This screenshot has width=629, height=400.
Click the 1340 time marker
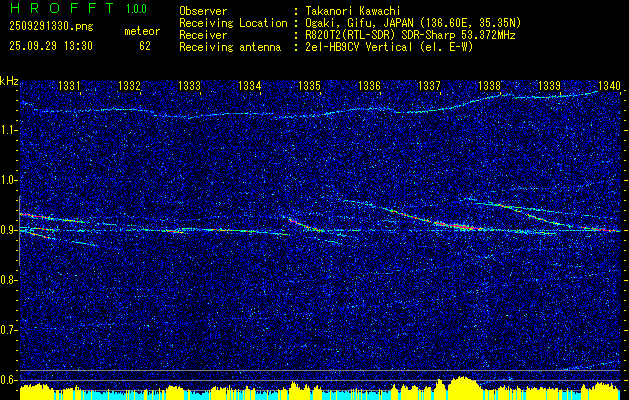609,85
